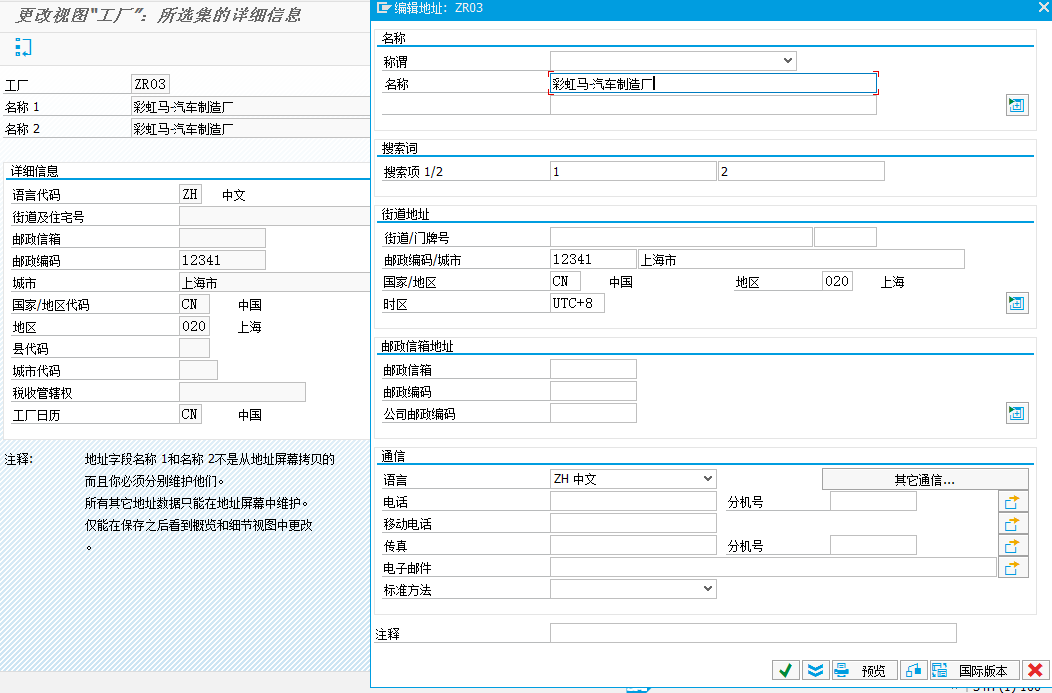This screenshot has height=693, width=1052.
Task: Click 语言代码 ZH field in background view
Action: point(191,194)
